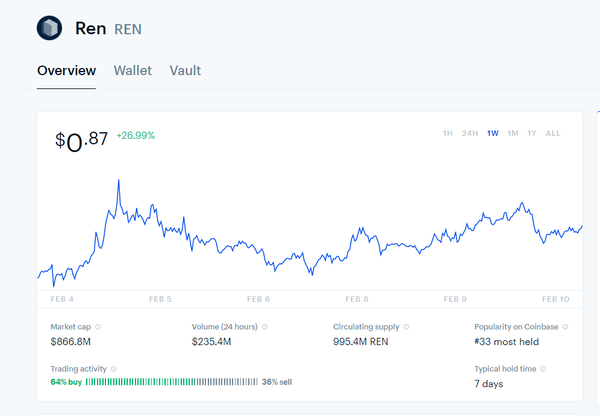Show info for Popularity on Coinbase
The height and width of the screenshot is (416, 600).
tap(566, 327)
